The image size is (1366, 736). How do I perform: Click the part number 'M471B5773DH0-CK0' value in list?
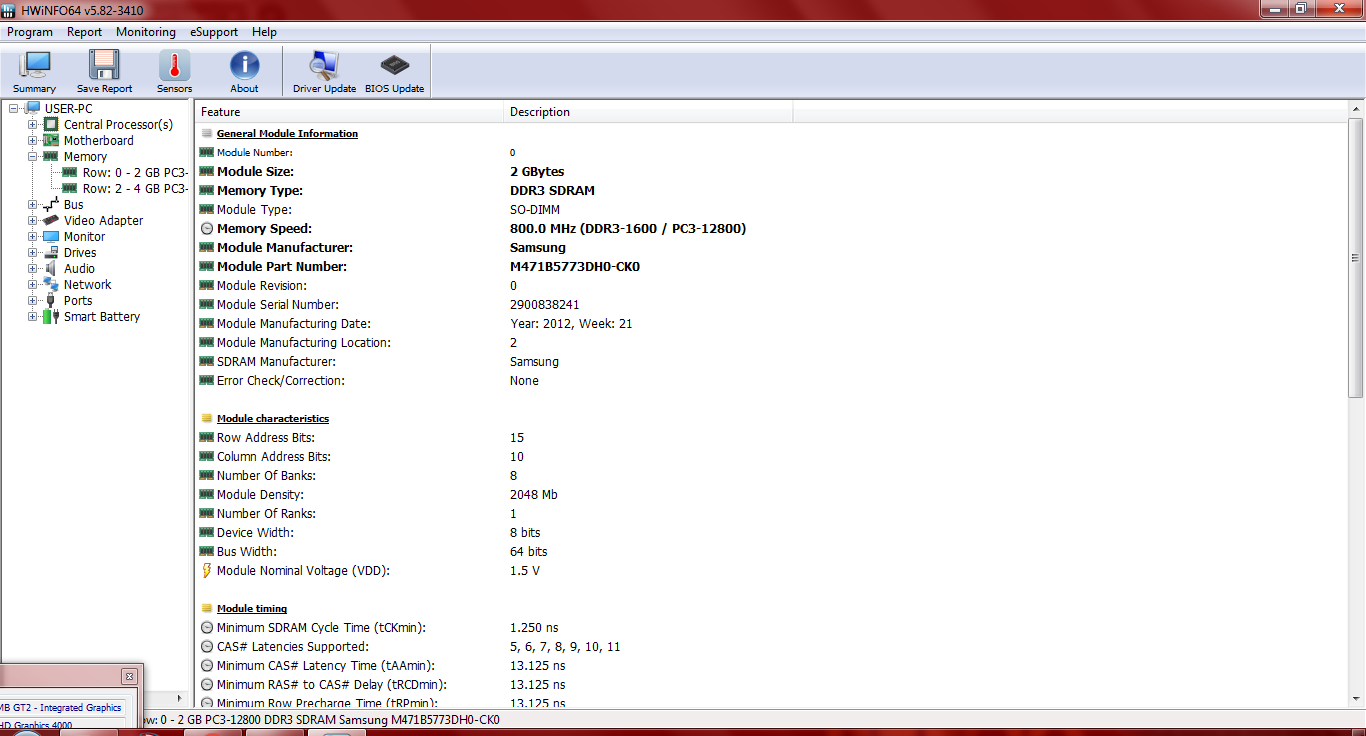574,267
